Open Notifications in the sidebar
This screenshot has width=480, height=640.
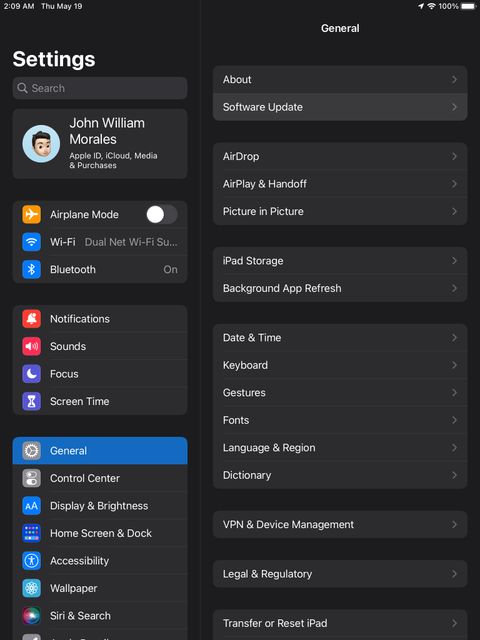click(100, 319)
